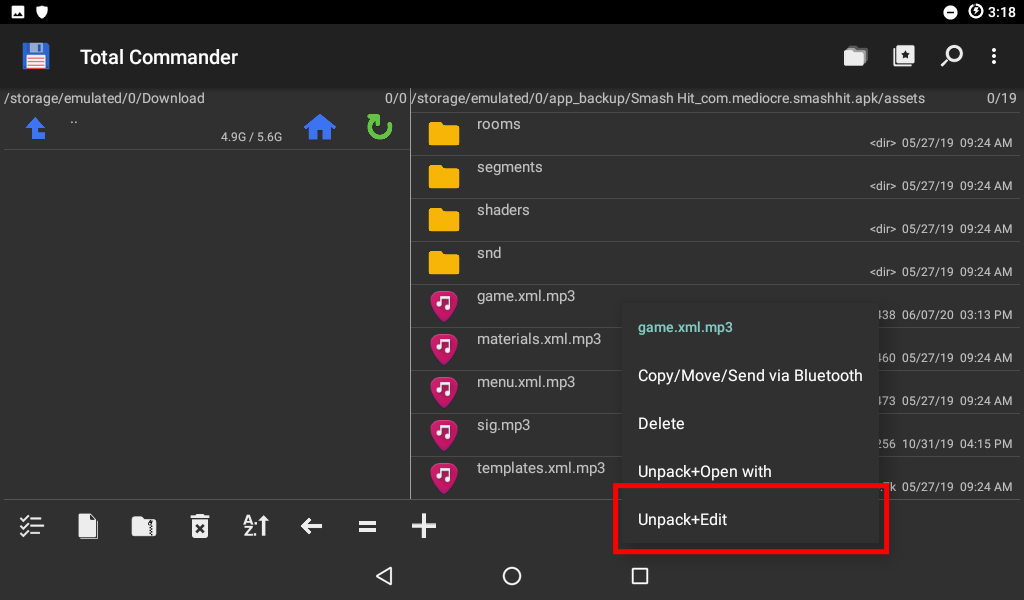
Task: Reload the left panel with green arrow
Action: 379,127
